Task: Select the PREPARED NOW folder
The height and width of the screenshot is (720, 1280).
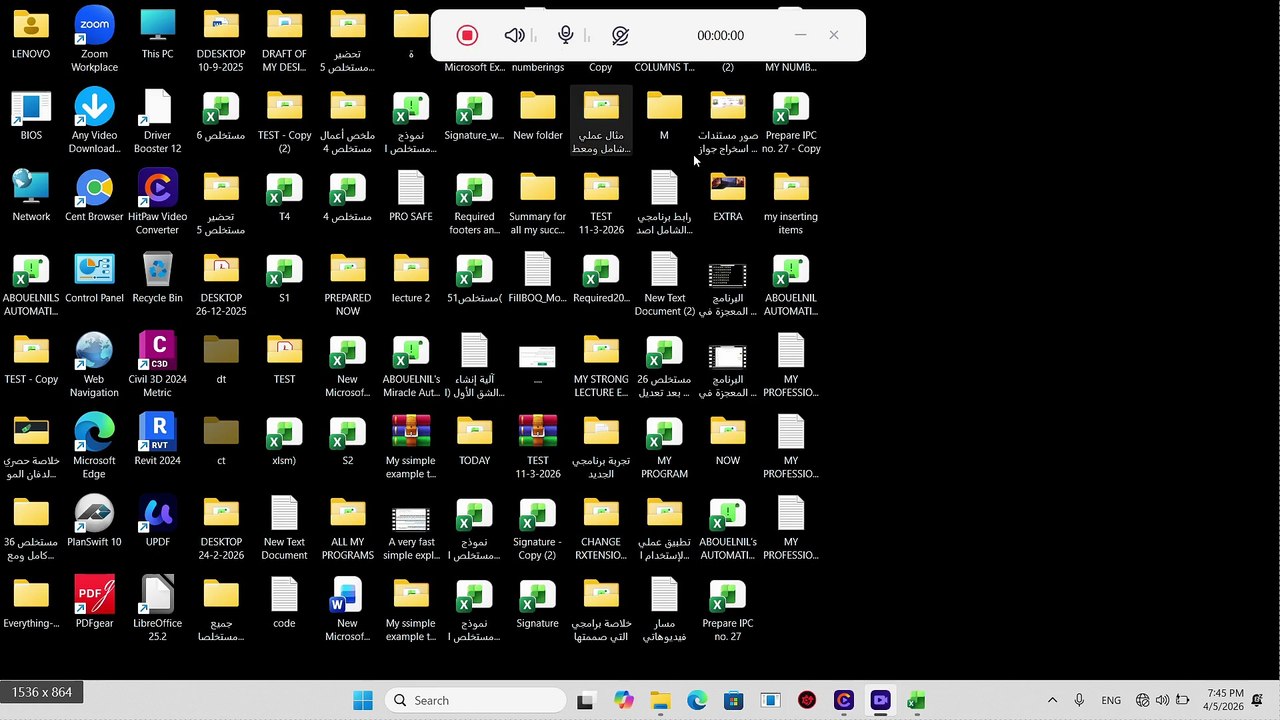Action: 348,284
